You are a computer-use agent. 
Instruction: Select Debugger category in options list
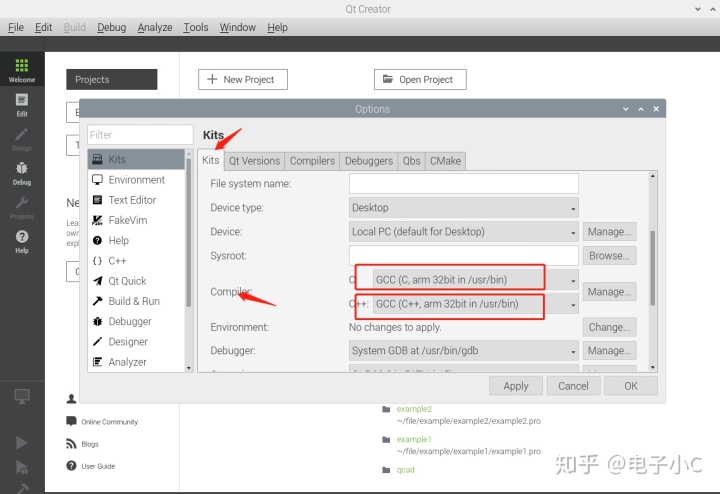point(136,321)
